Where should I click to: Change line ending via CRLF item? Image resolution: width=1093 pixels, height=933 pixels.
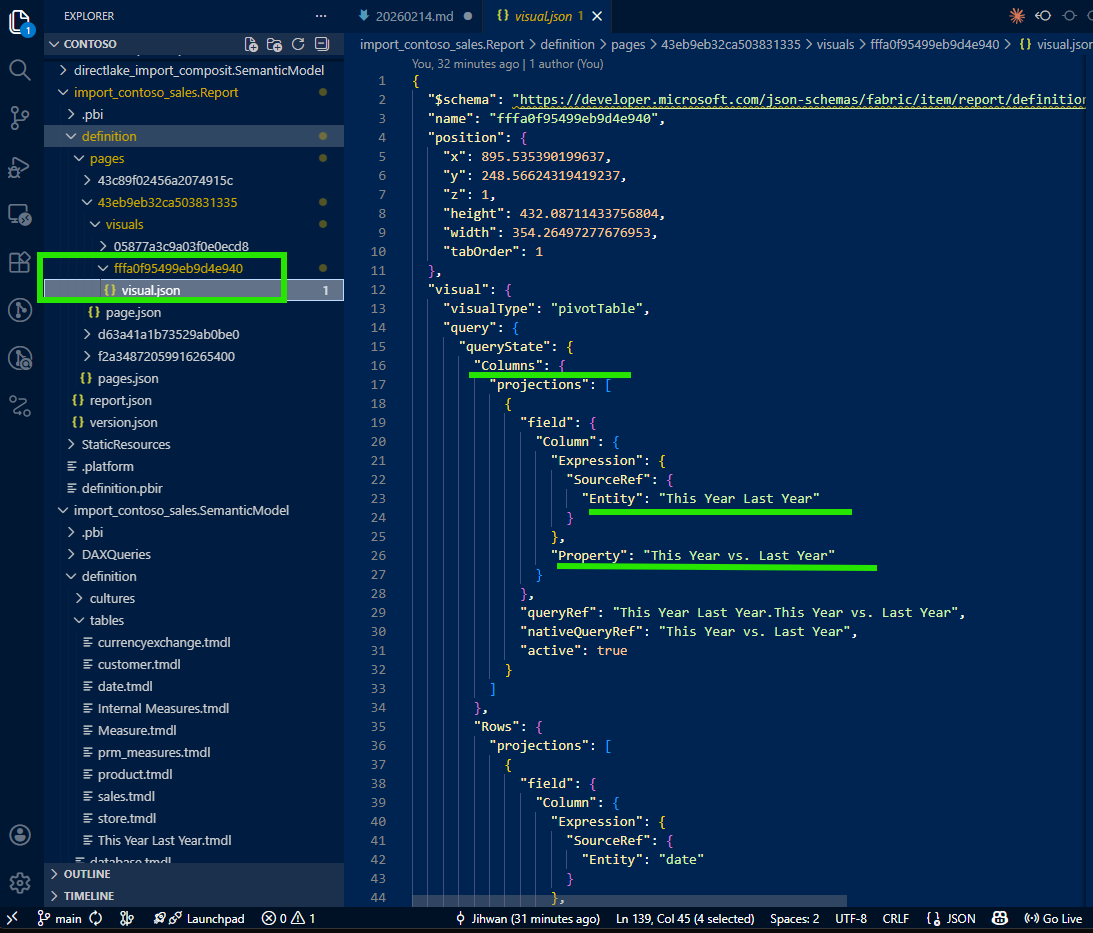click(x=895, y=918)
